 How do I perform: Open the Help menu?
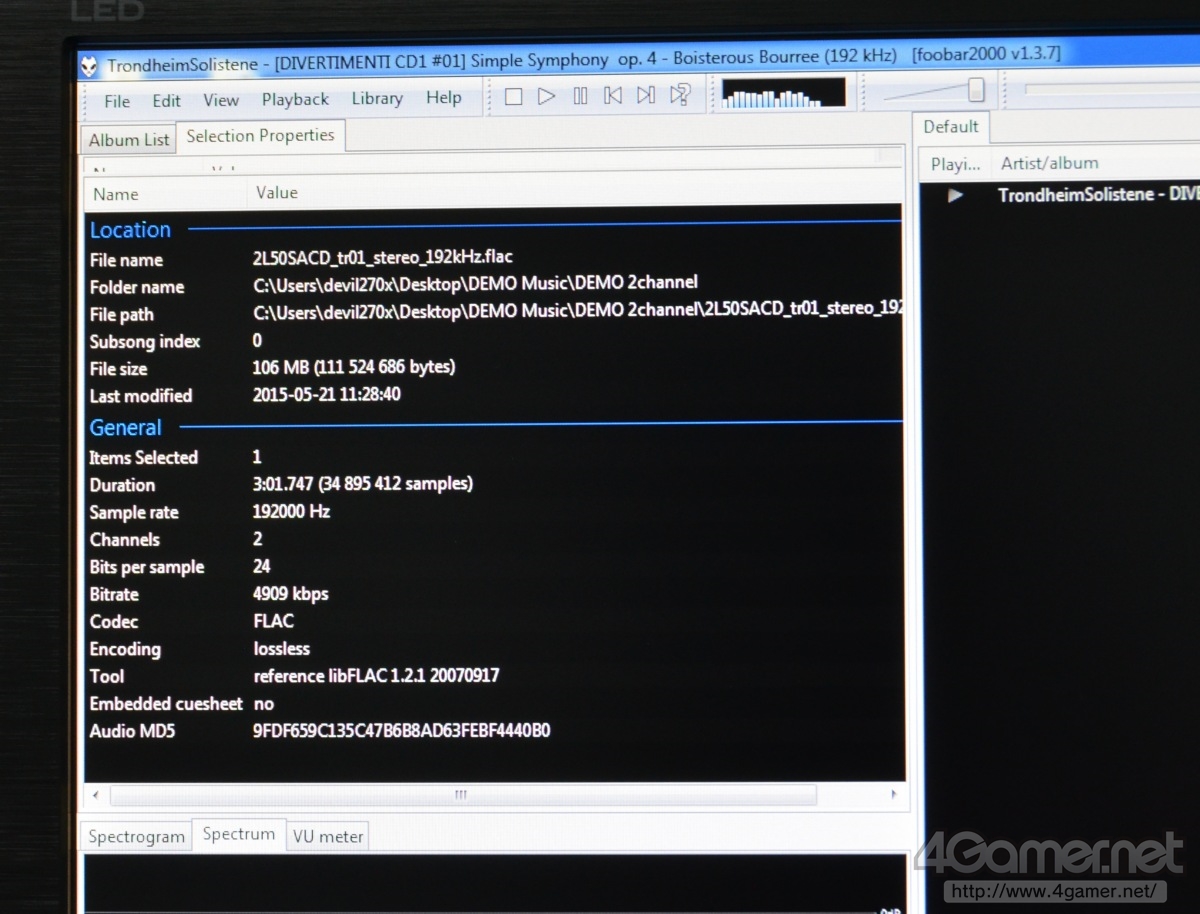tap(443, 97)
